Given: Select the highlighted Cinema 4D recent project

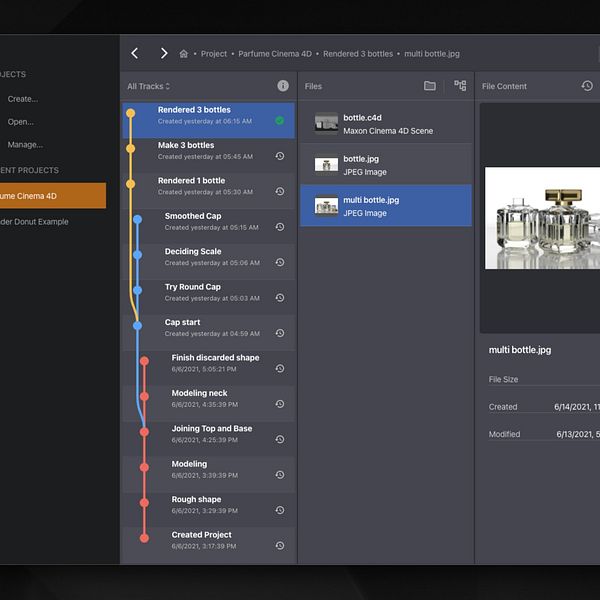Looking at the screenshot, I should (53, 196).
